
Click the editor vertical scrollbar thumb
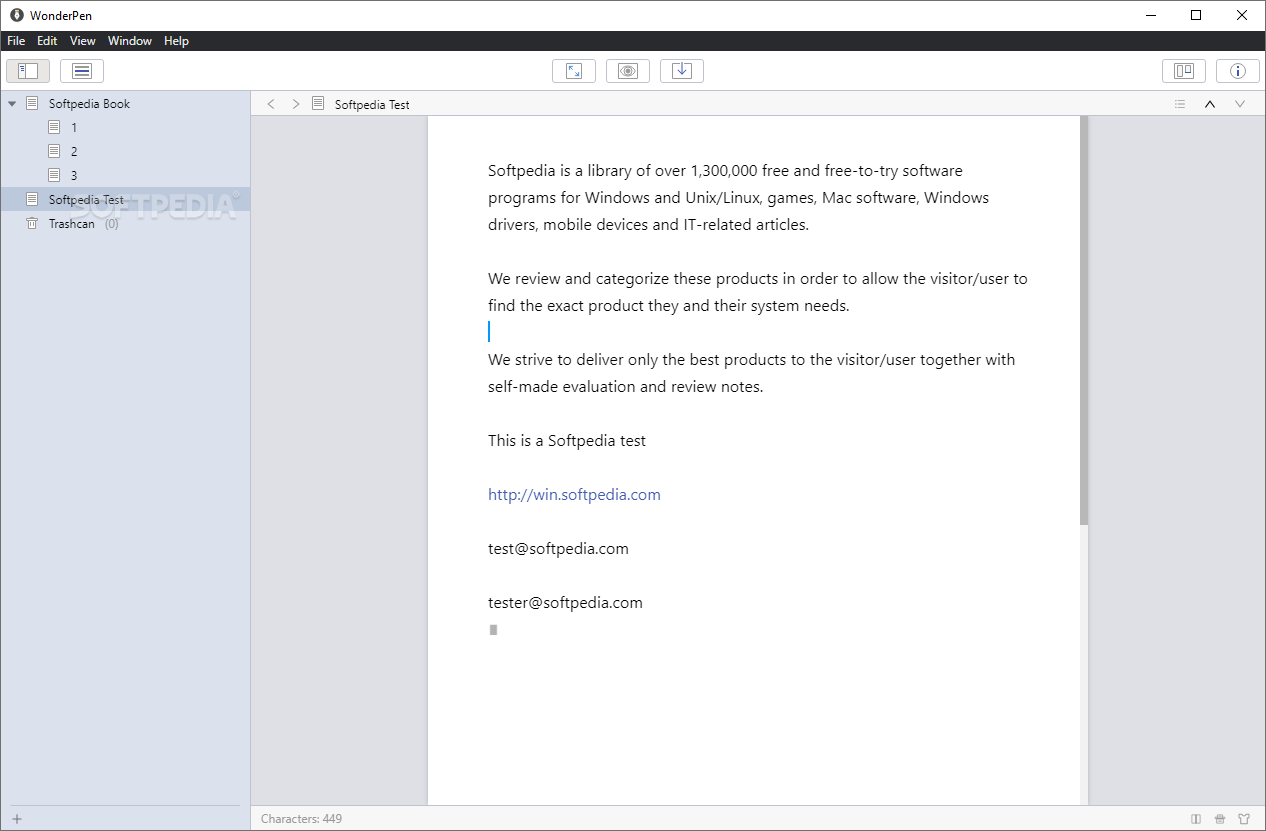tap(1084, 320)
